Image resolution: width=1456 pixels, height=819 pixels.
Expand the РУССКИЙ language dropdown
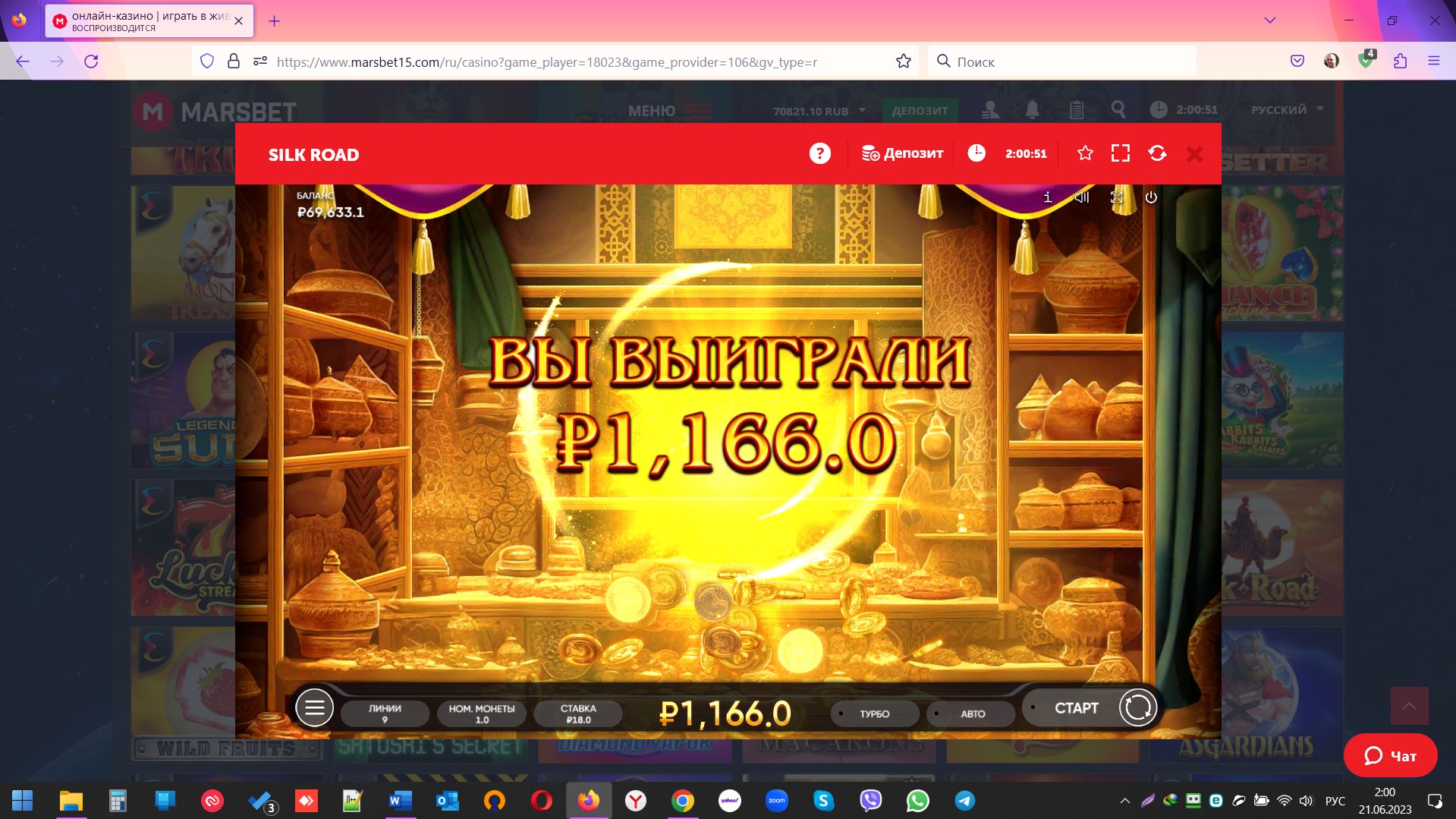1288,109
